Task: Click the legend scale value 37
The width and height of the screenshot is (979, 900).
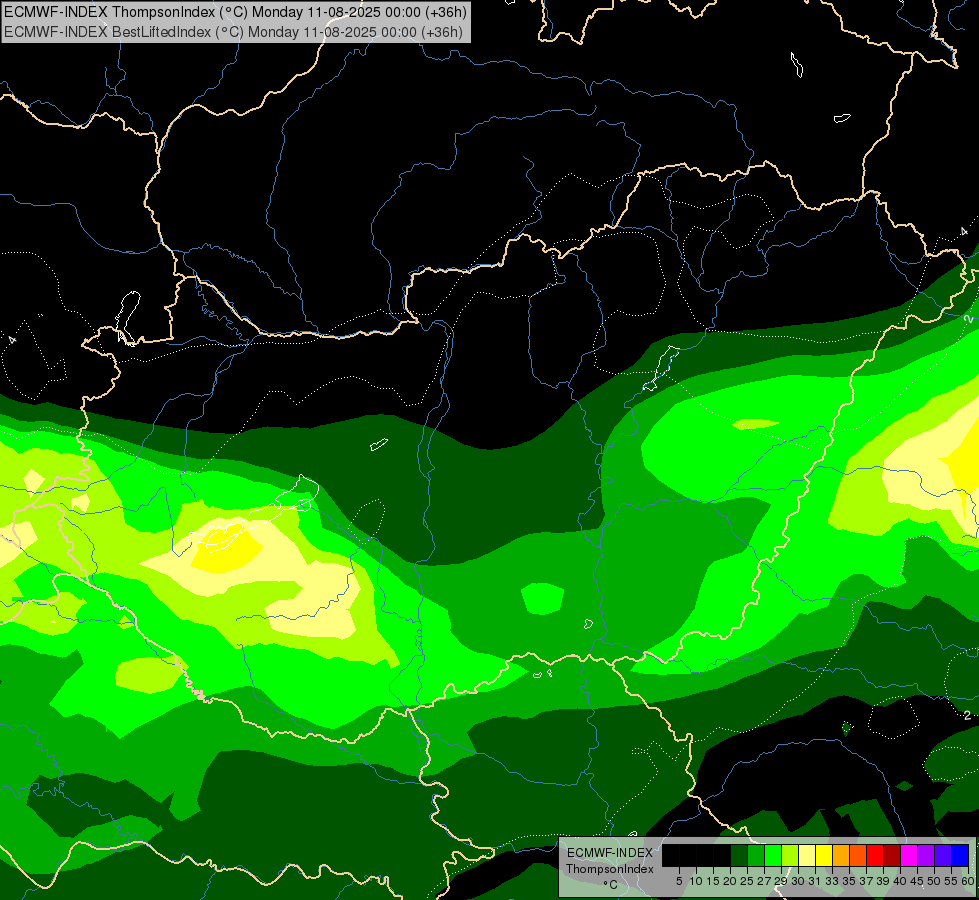Action: click(866, 881)
